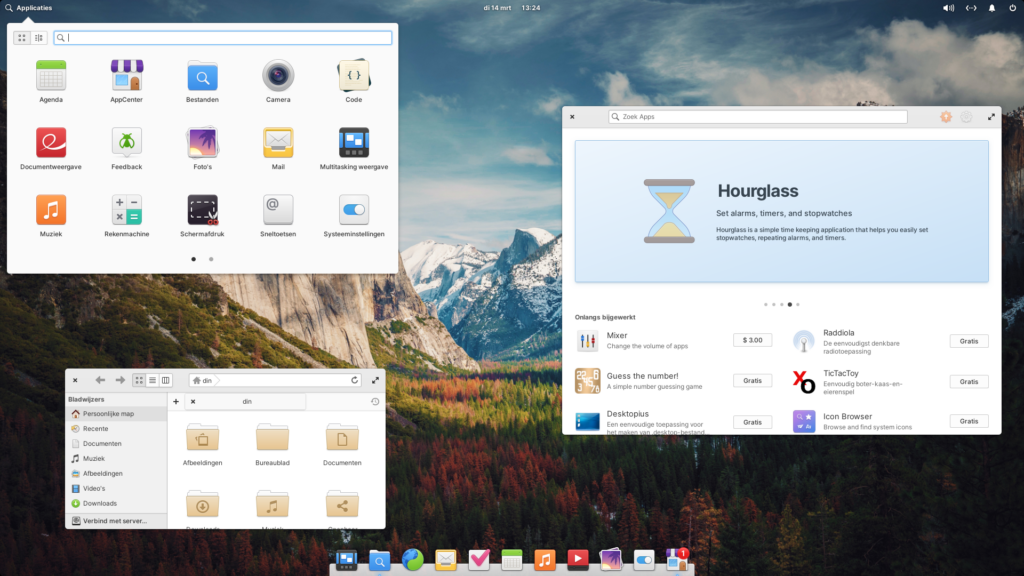The height and width of the screenshot is (576, 1024).
Task: Switch Files to column view
Action: pyautogui.click(x=164, y=380)
